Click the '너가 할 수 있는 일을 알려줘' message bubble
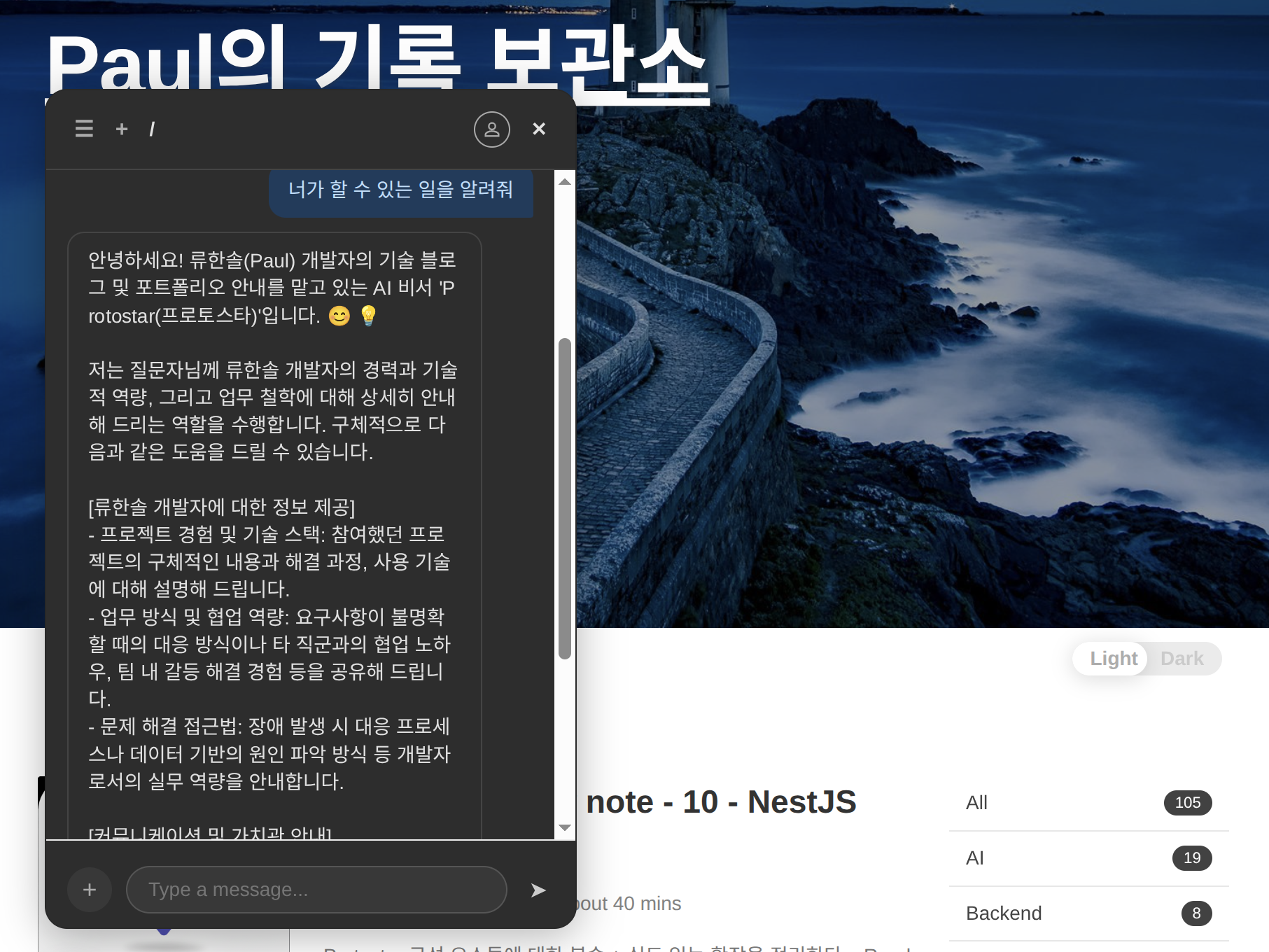The image size is (1269, 952). [400, 190]
